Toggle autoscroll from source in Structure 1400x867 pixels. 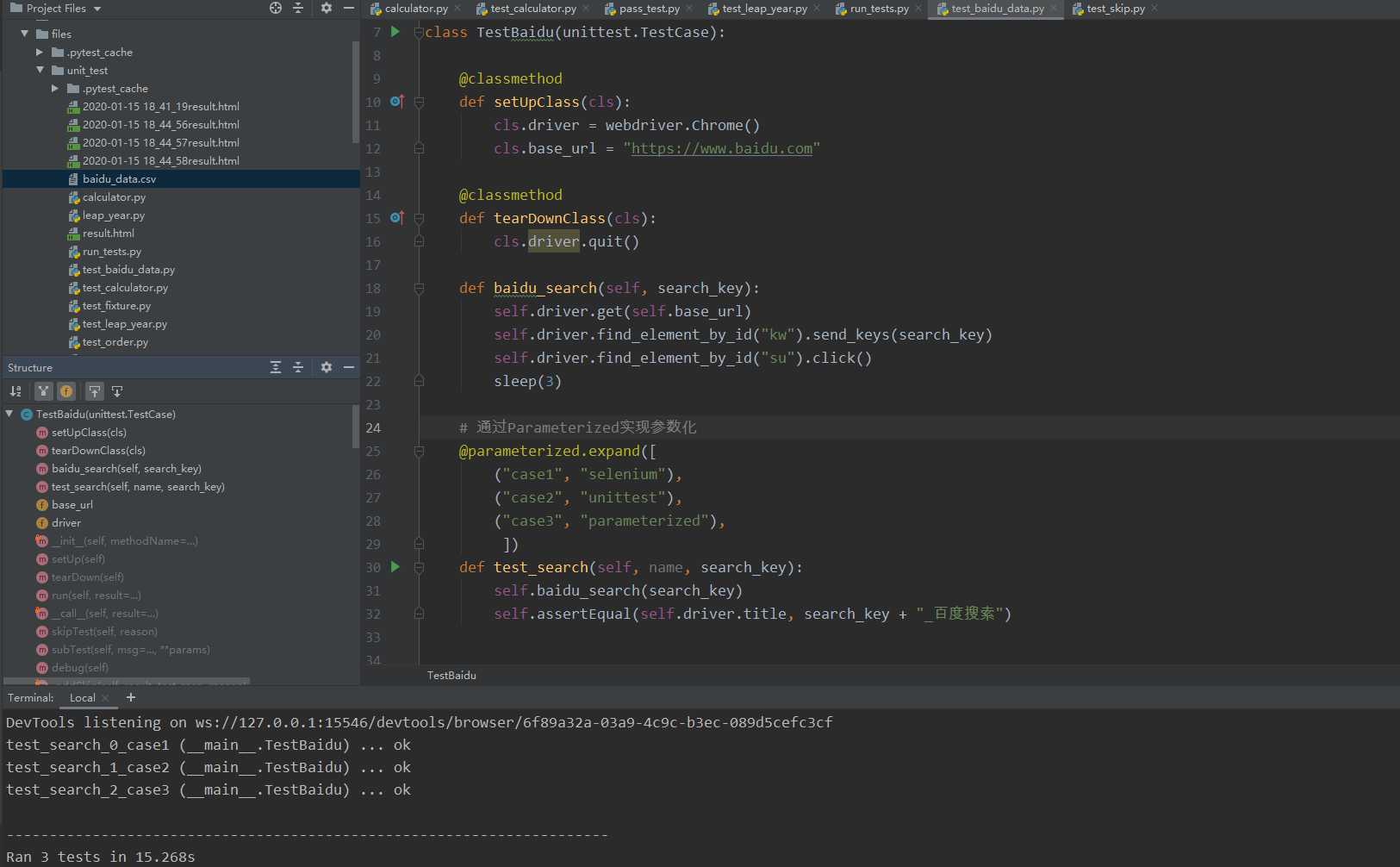coord(117,391)
